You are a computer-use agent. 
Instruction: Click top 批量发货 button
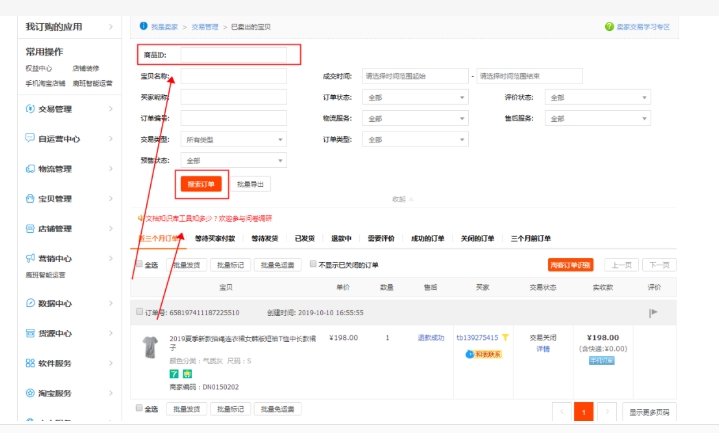(187, 265)
